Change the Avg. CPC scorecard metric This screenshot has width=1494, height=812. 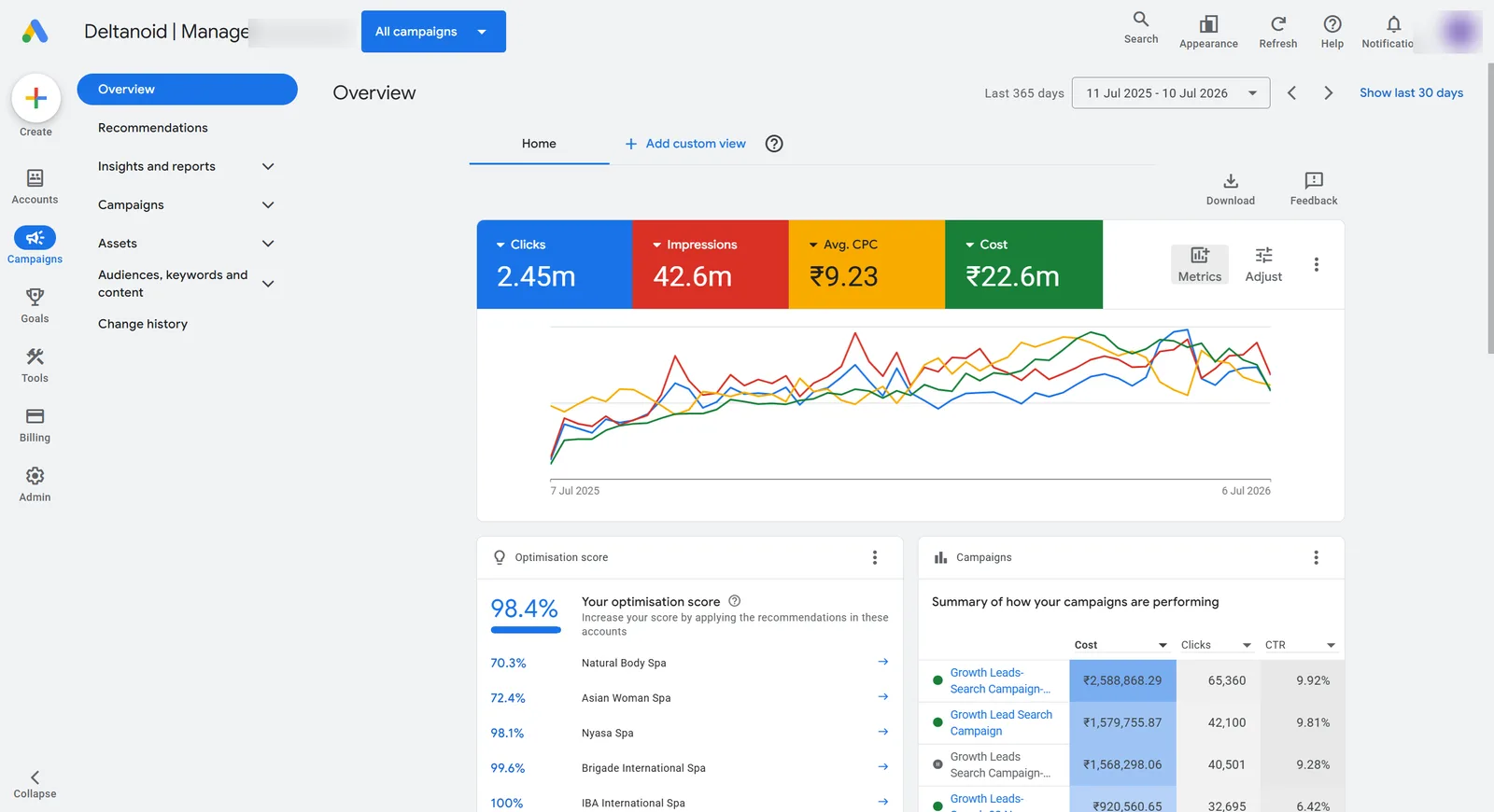(x=843, y=245)
